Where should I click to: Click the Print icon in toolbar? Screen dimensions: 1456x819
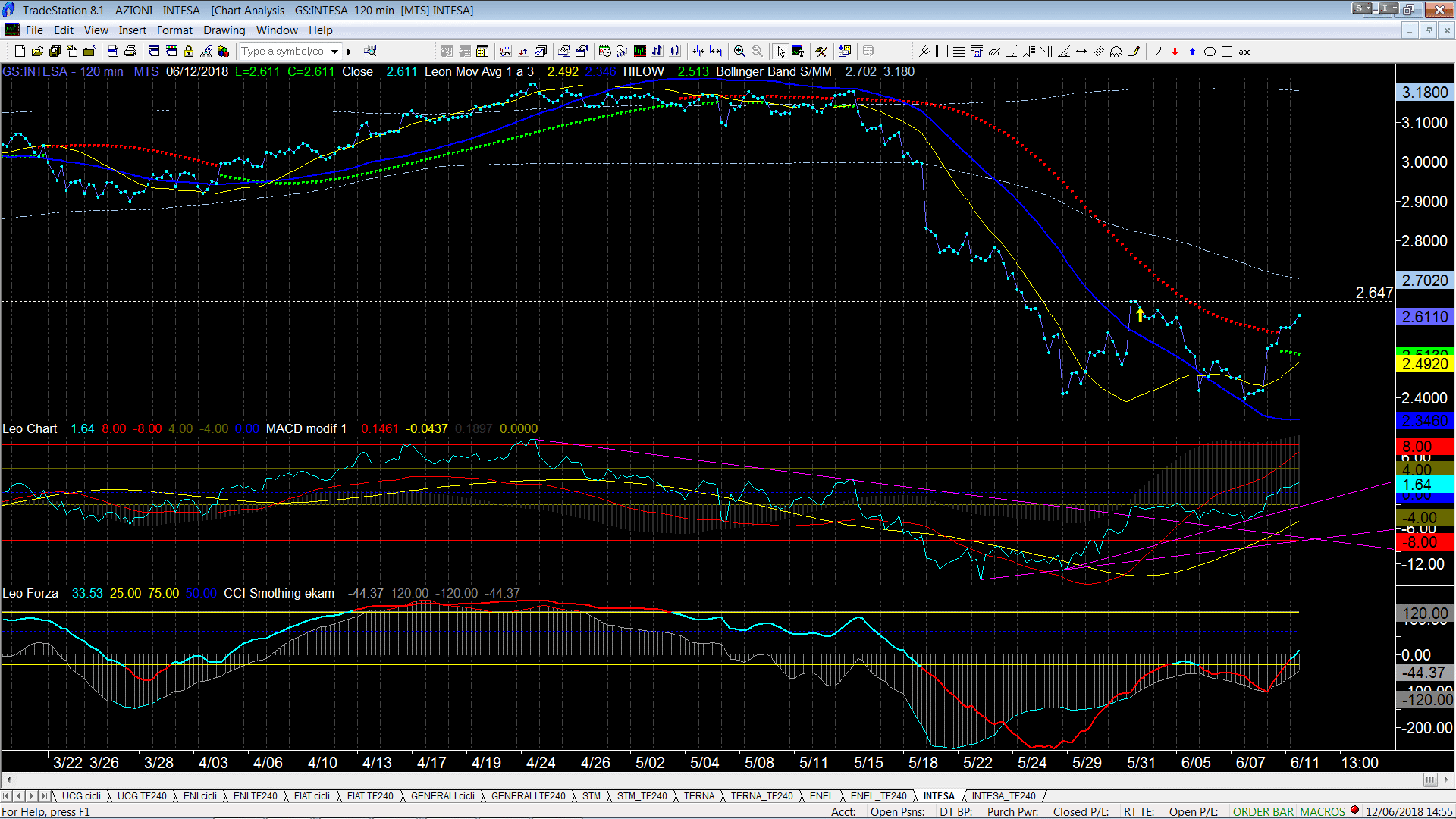tap(130, 52)
